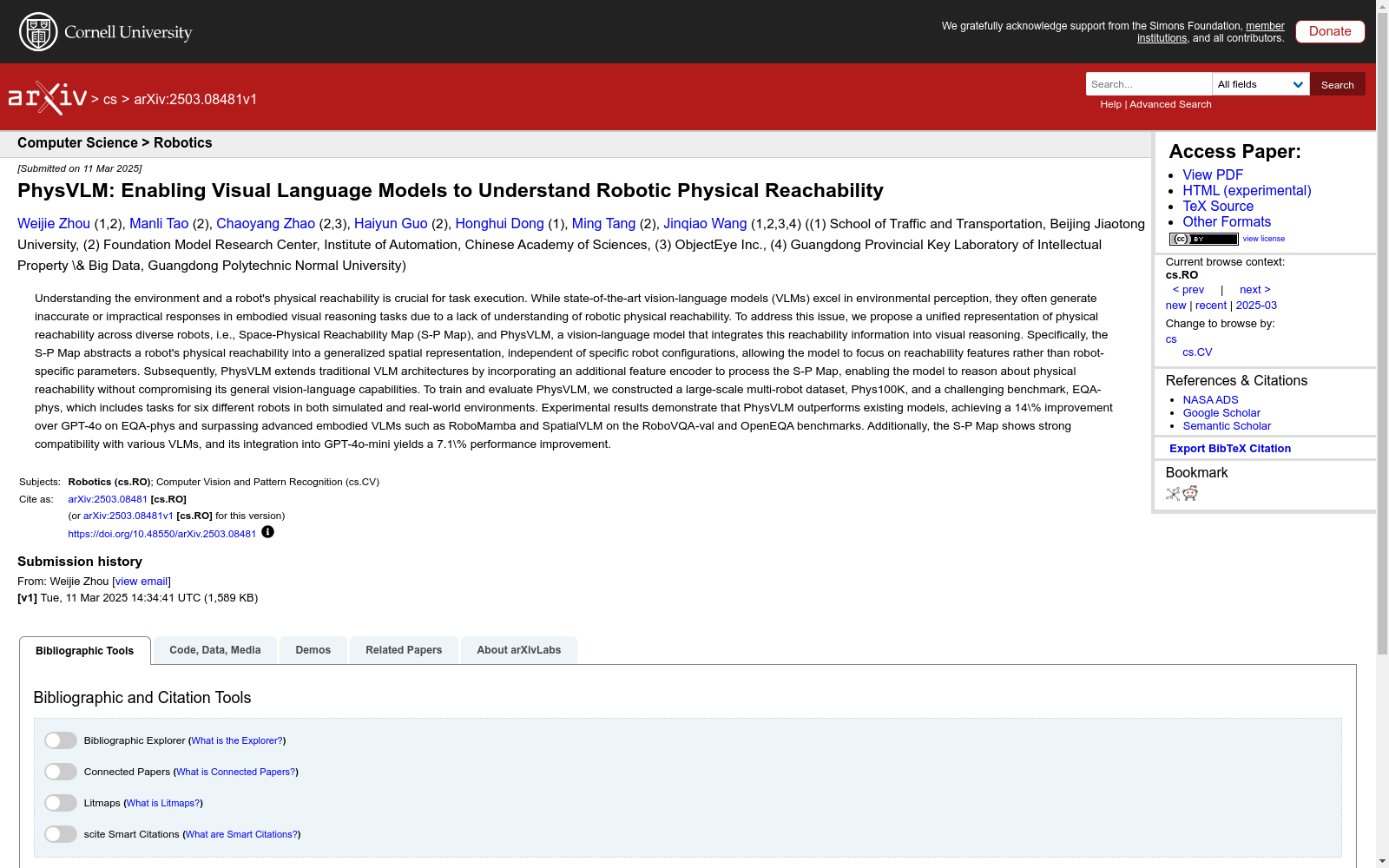
Task: Open the arXiv home logo
Action: pos(48,98)
